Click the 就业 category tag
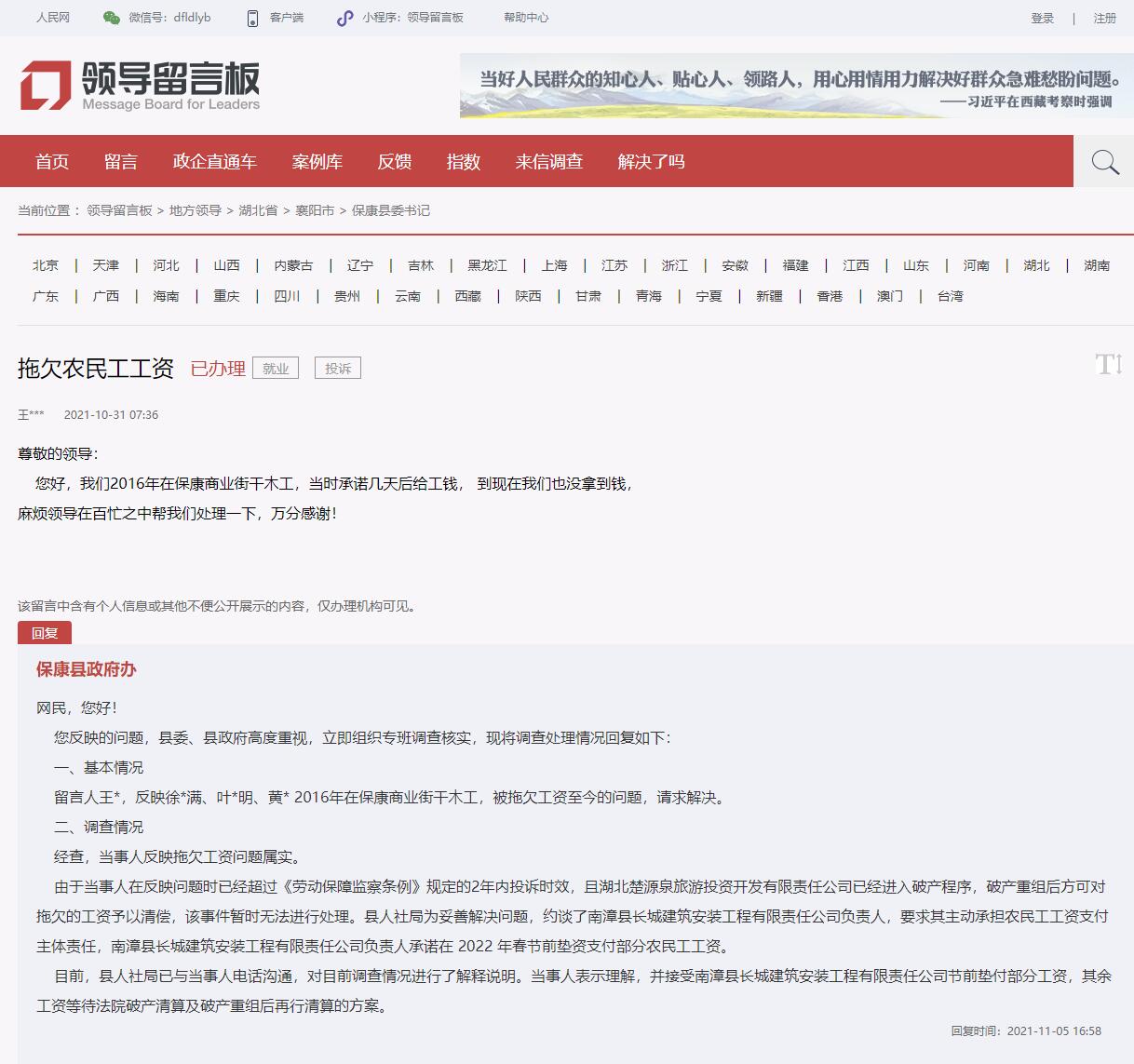The width and height of the screenshot is (1134, 1064). (x=276, y=369)
